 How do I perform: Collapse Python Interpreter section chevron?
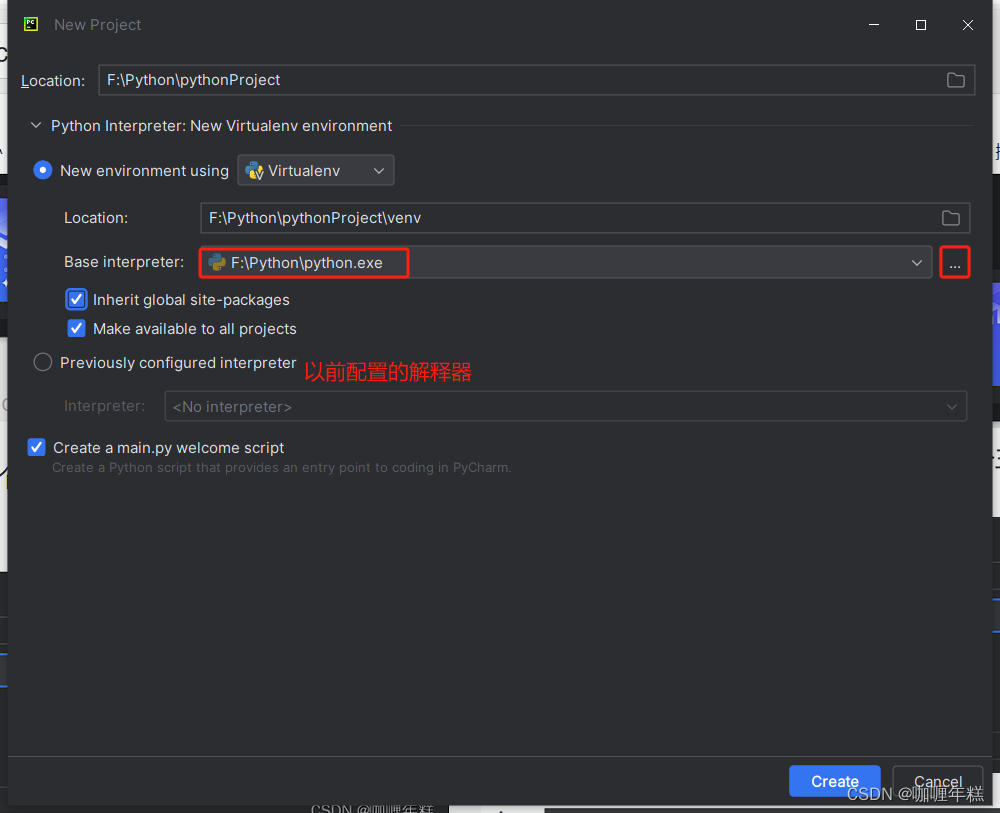36,126
